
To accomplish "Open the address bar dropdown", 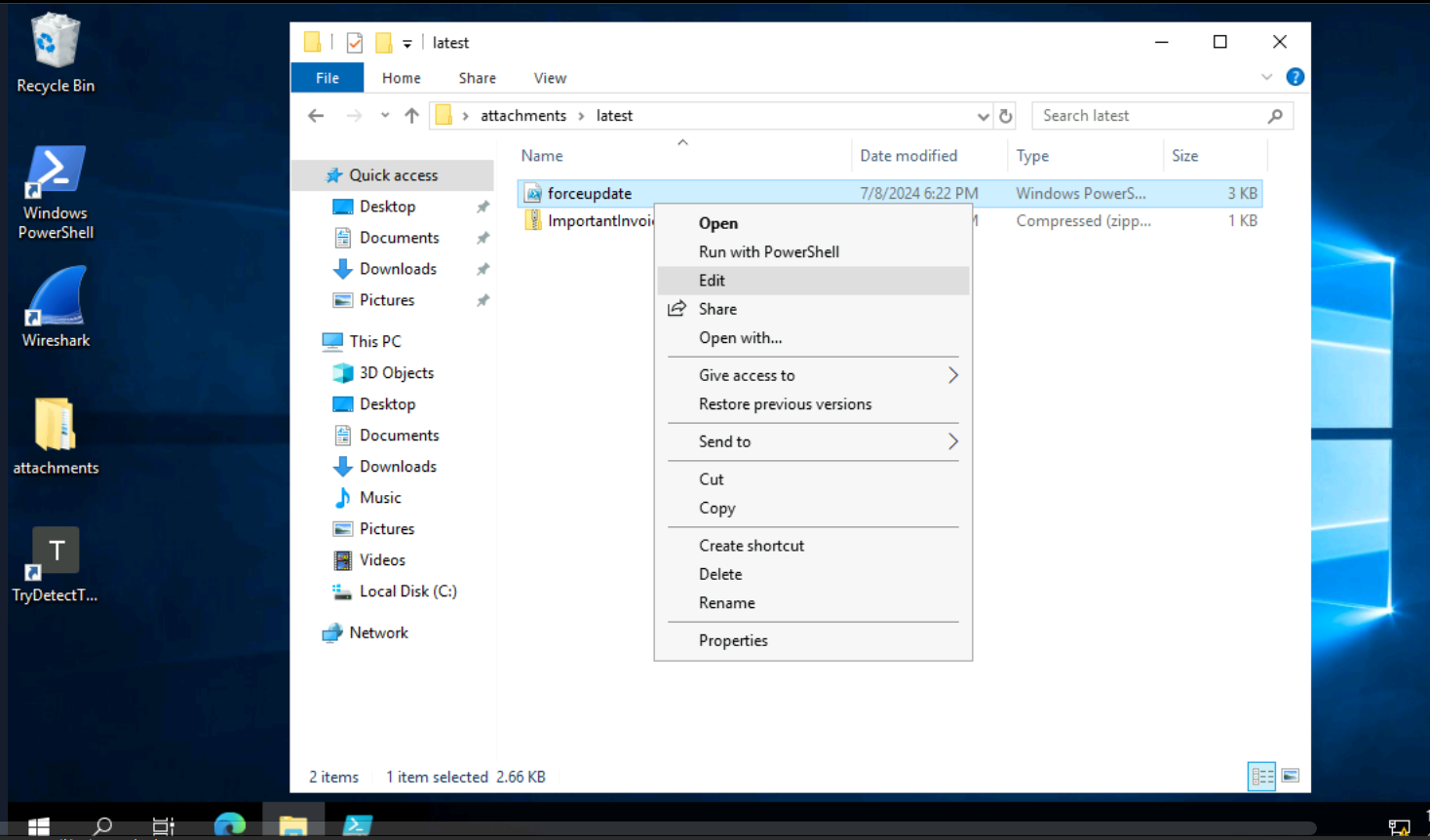I will point(984,115).
